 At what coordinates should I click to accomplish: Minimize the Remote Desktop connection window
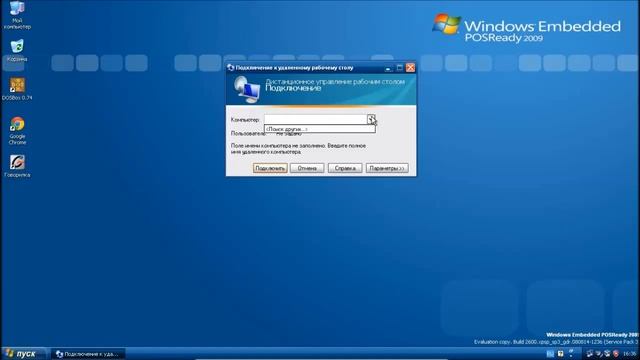[388, 68]
